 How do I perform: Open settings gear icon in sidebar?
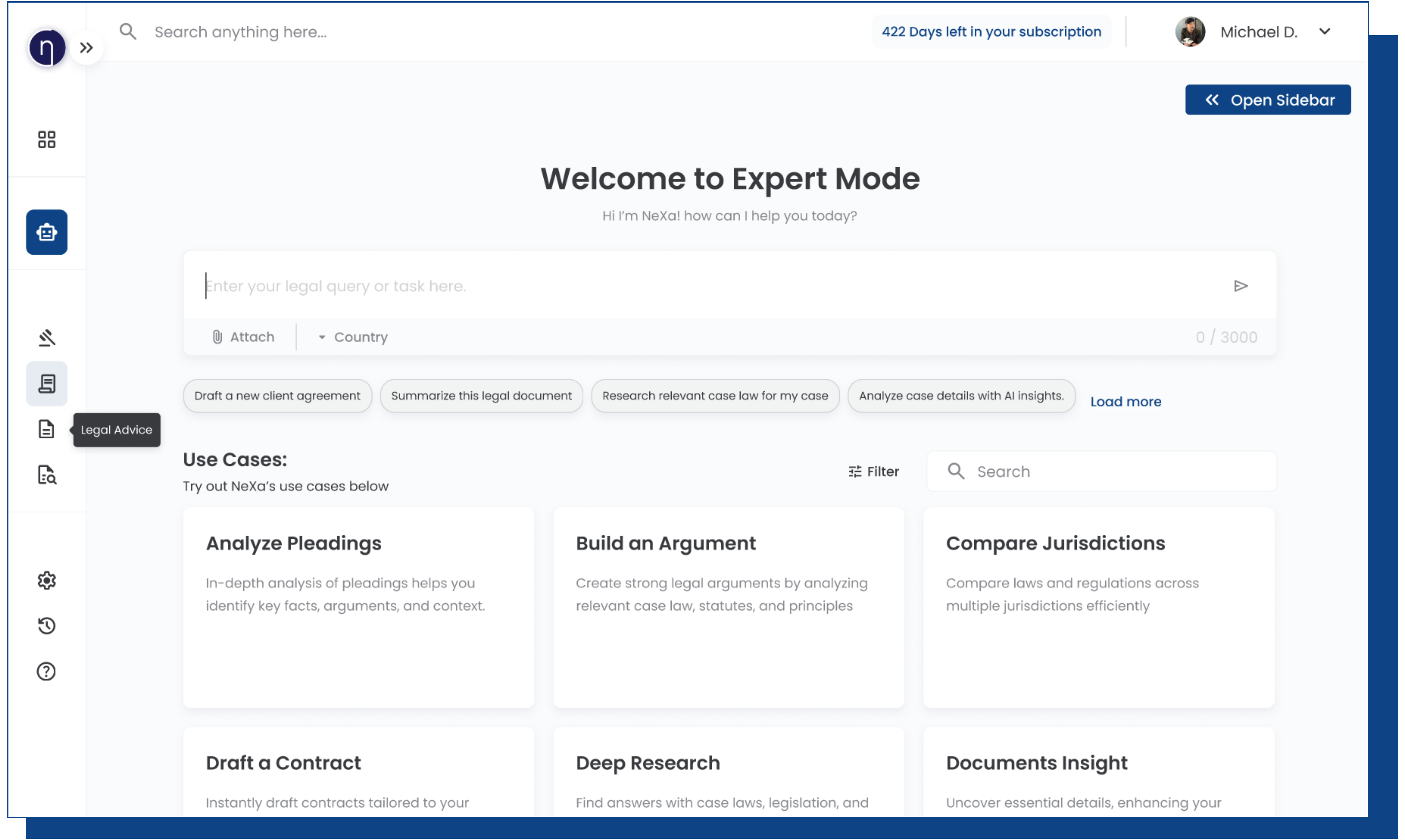pyautogui.click(x=47, y=581)
